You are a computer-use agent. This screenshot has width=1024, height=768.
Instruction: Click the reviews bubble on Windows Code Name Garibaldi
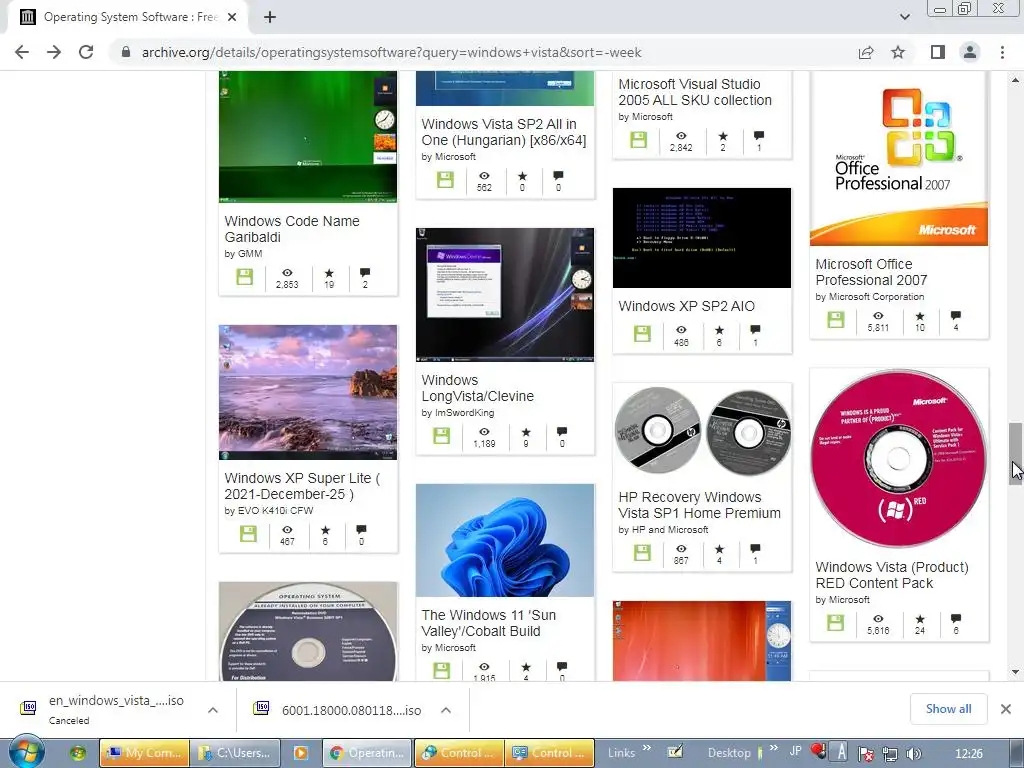click(365, 272)
